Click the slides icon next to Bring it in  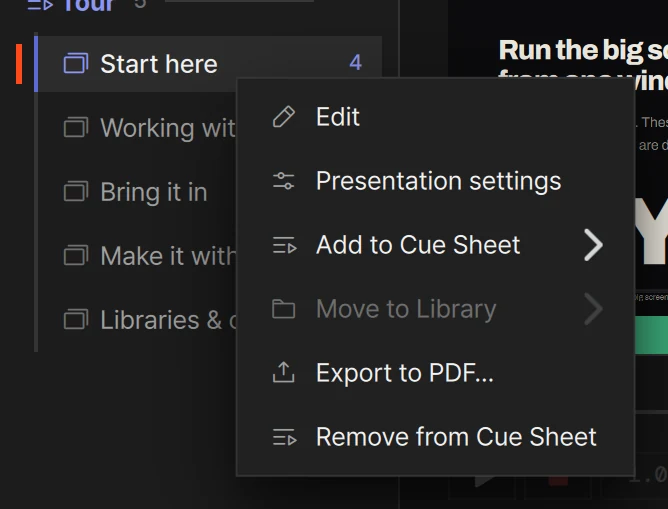(76, 191)
